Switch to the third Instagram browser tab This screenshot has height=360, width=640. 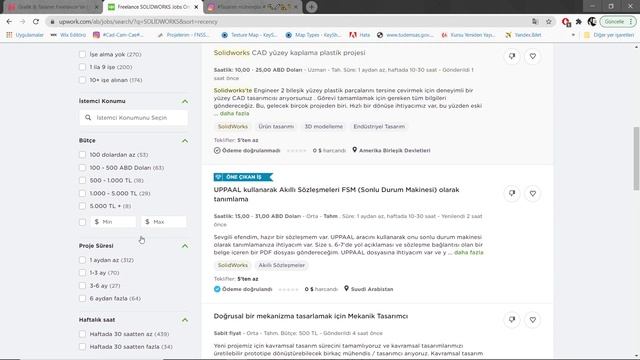coord(253,7)
